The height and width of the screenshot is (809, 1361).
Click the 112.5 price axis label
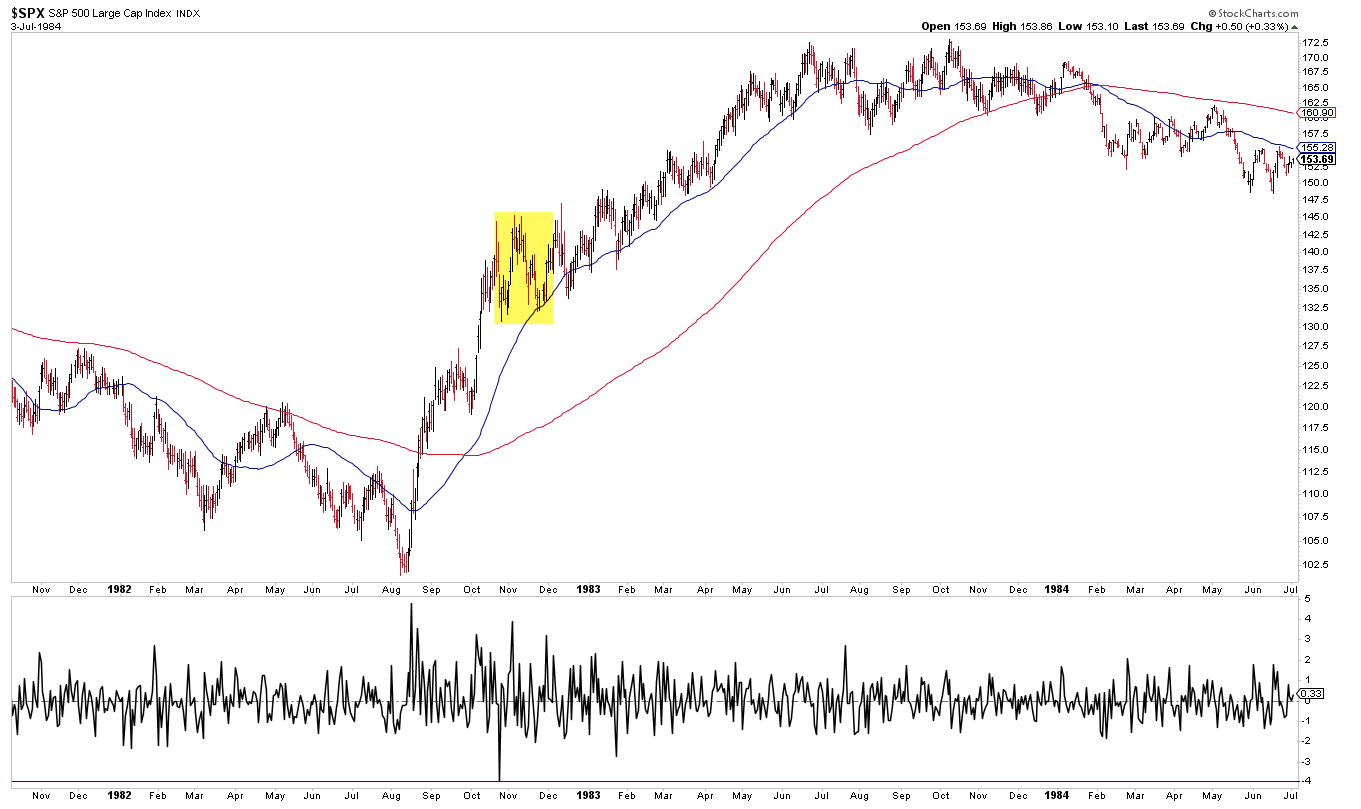1317,472
